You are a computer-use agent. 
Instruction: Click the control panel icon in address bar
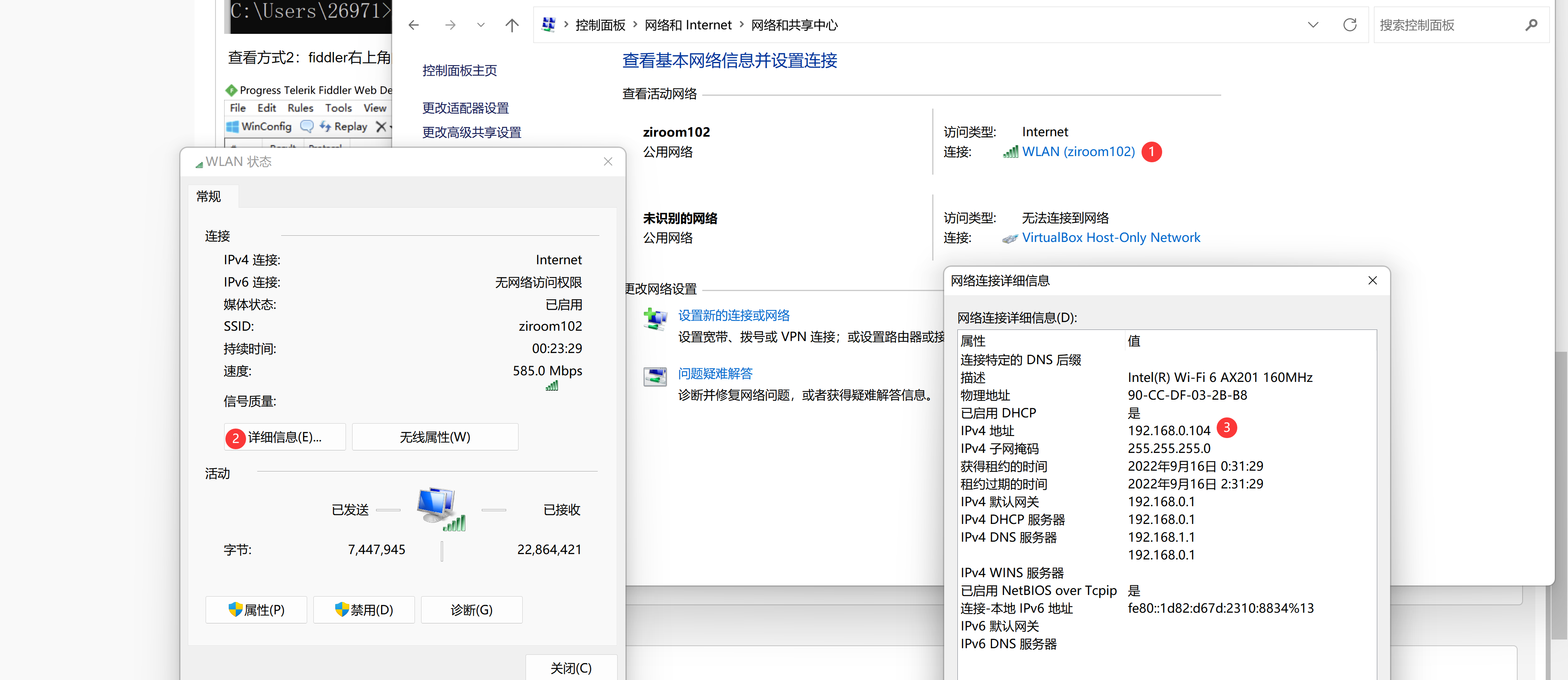click(548, 24)
